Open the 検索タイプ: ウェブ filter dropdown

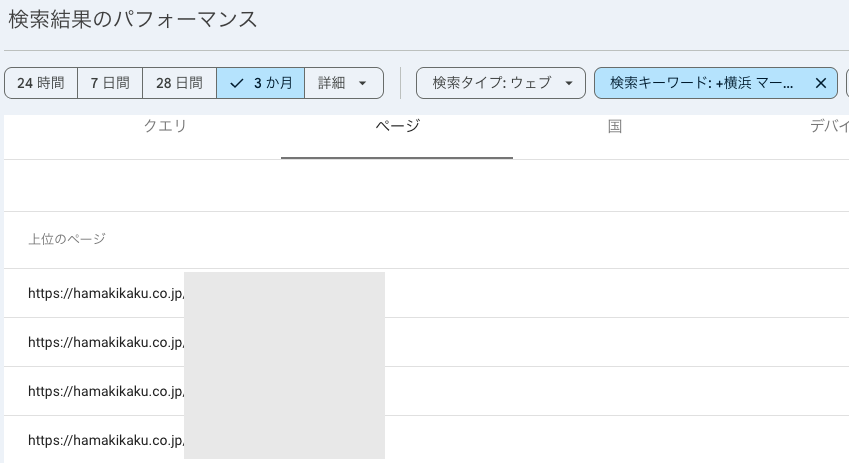tap(492, 83)
